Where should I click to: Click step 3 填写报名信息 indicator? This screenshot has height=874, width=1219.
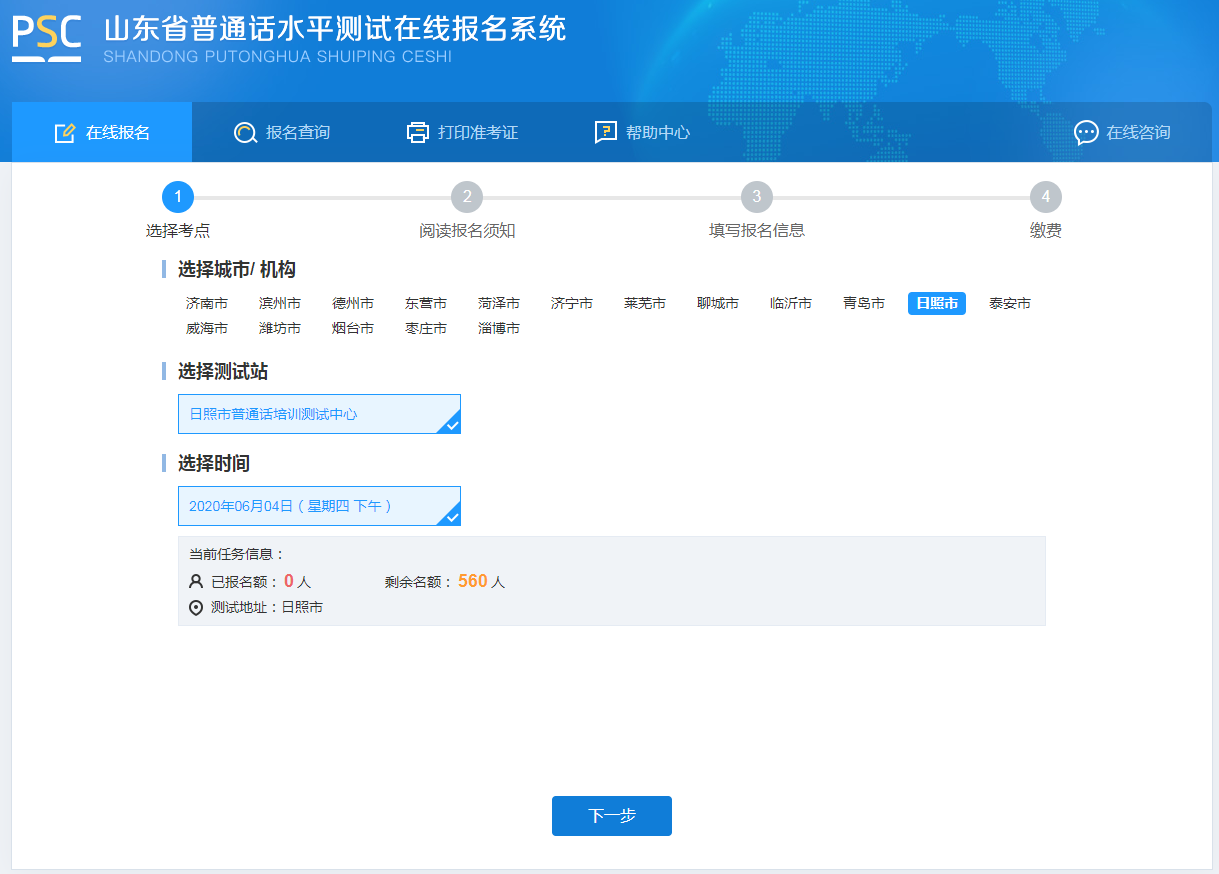click(x=756, y=197)
